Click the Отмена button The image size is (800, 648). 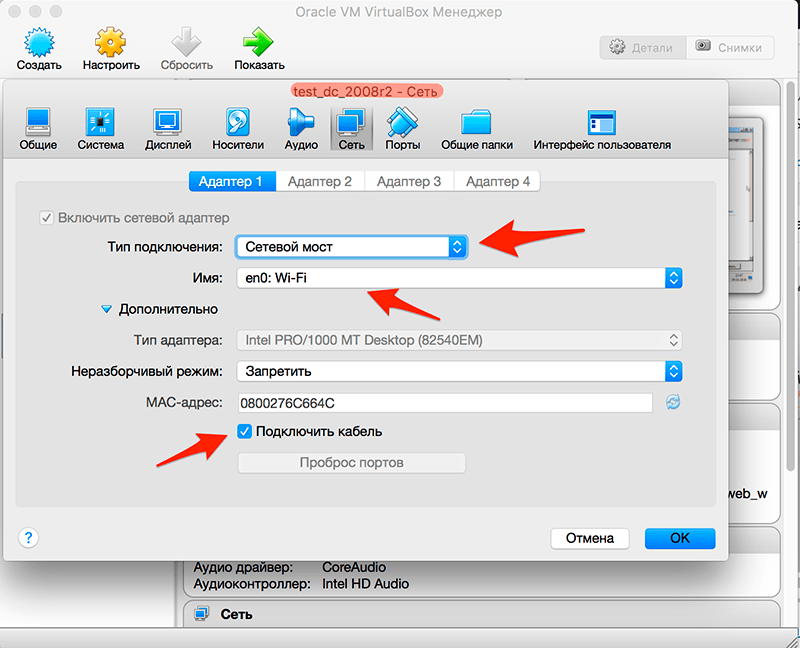pos(590,538)
